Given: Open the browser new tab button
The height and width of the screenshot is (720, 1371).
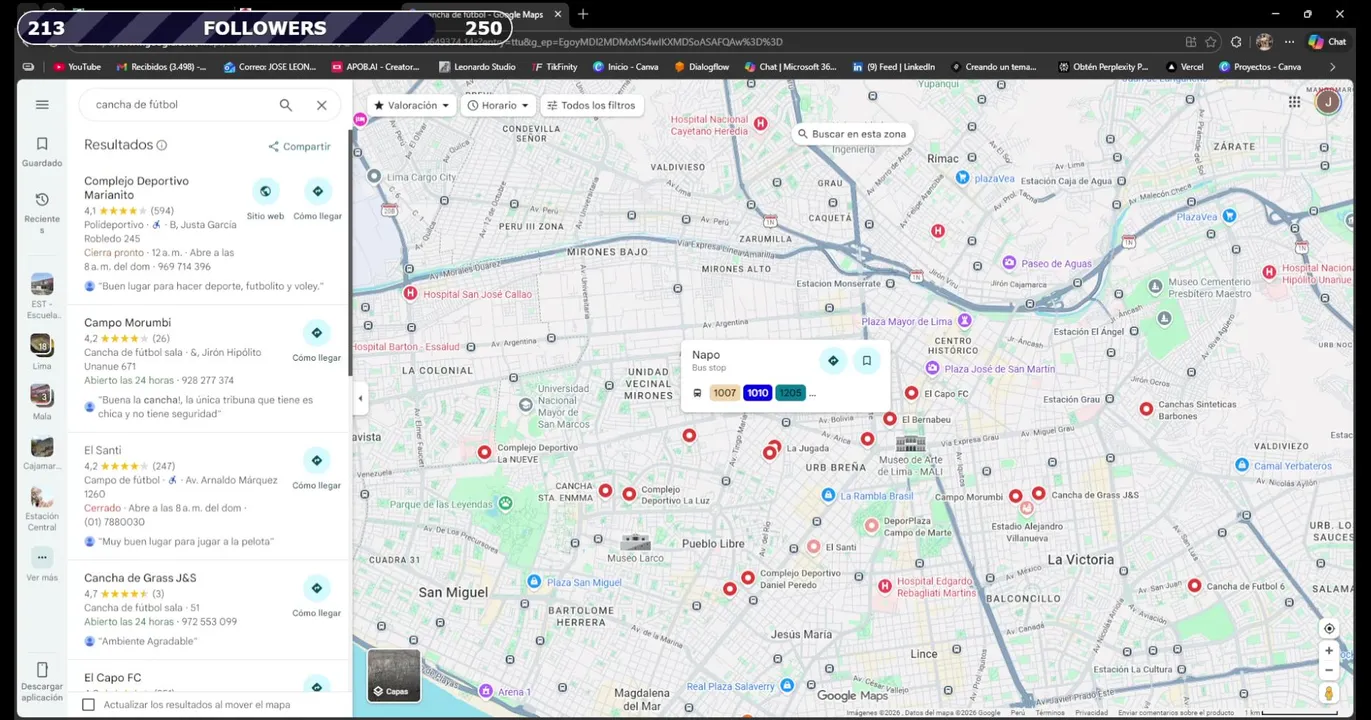Looking at the screenshot, I should 583,14.
